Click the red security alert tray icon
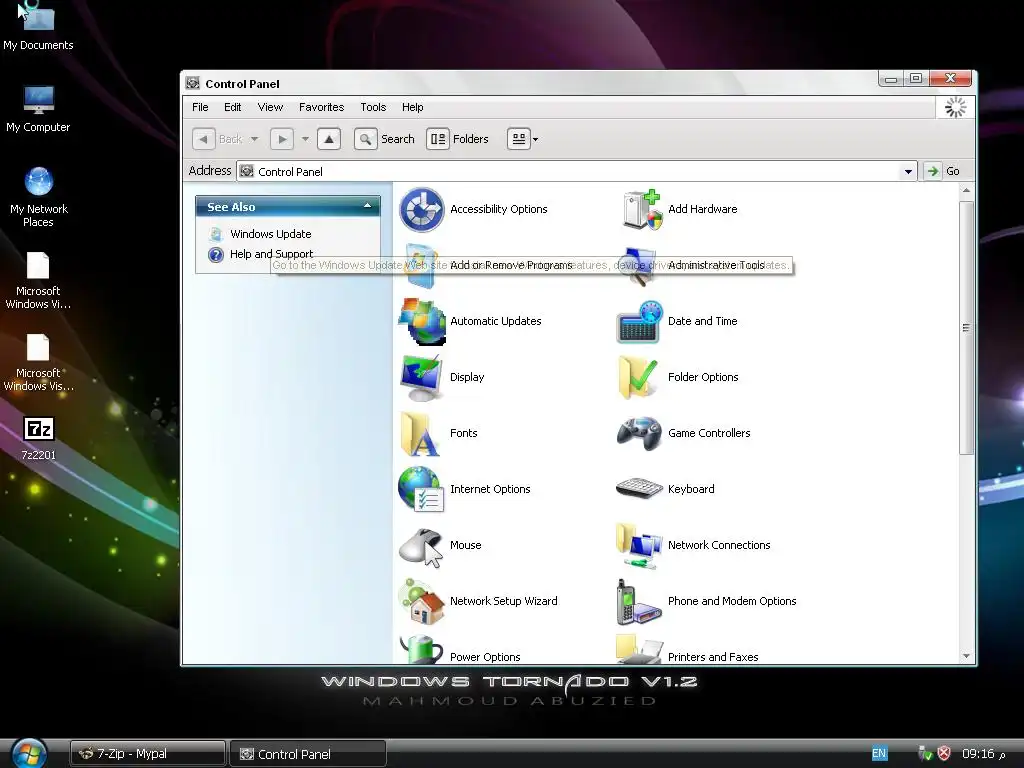Screen dimensions: 1024x768 [x=944, y=753]
